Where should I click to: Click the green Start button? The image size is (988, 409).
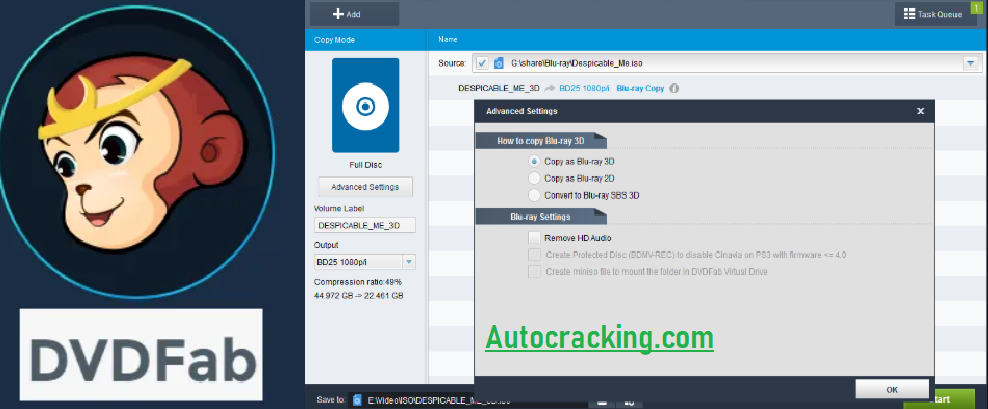click(x=939, y=399)
